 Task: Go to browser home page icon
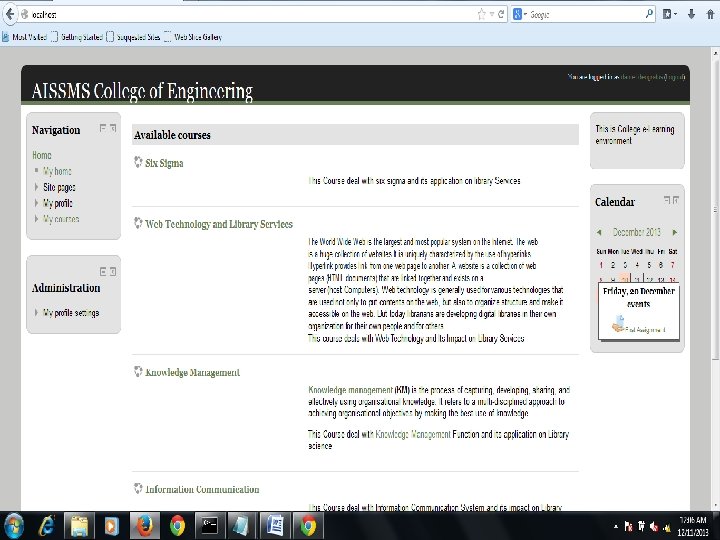click(710, 14)
